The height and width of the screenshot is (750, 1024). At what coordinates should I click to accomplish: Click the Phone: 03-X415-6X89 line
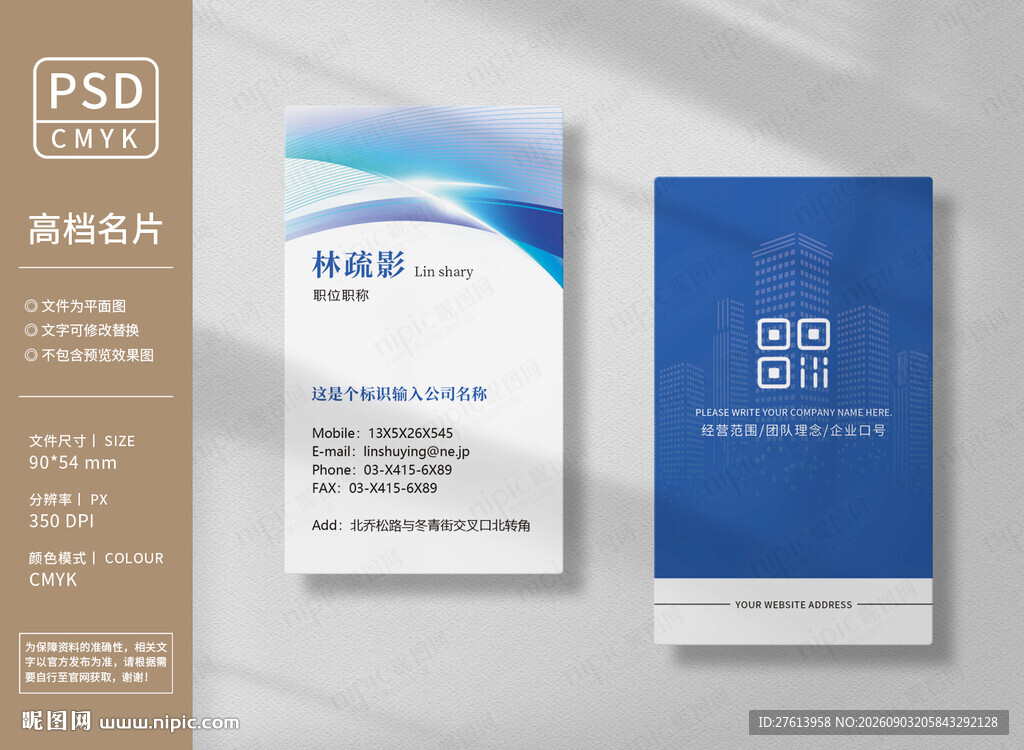(381, 470)
